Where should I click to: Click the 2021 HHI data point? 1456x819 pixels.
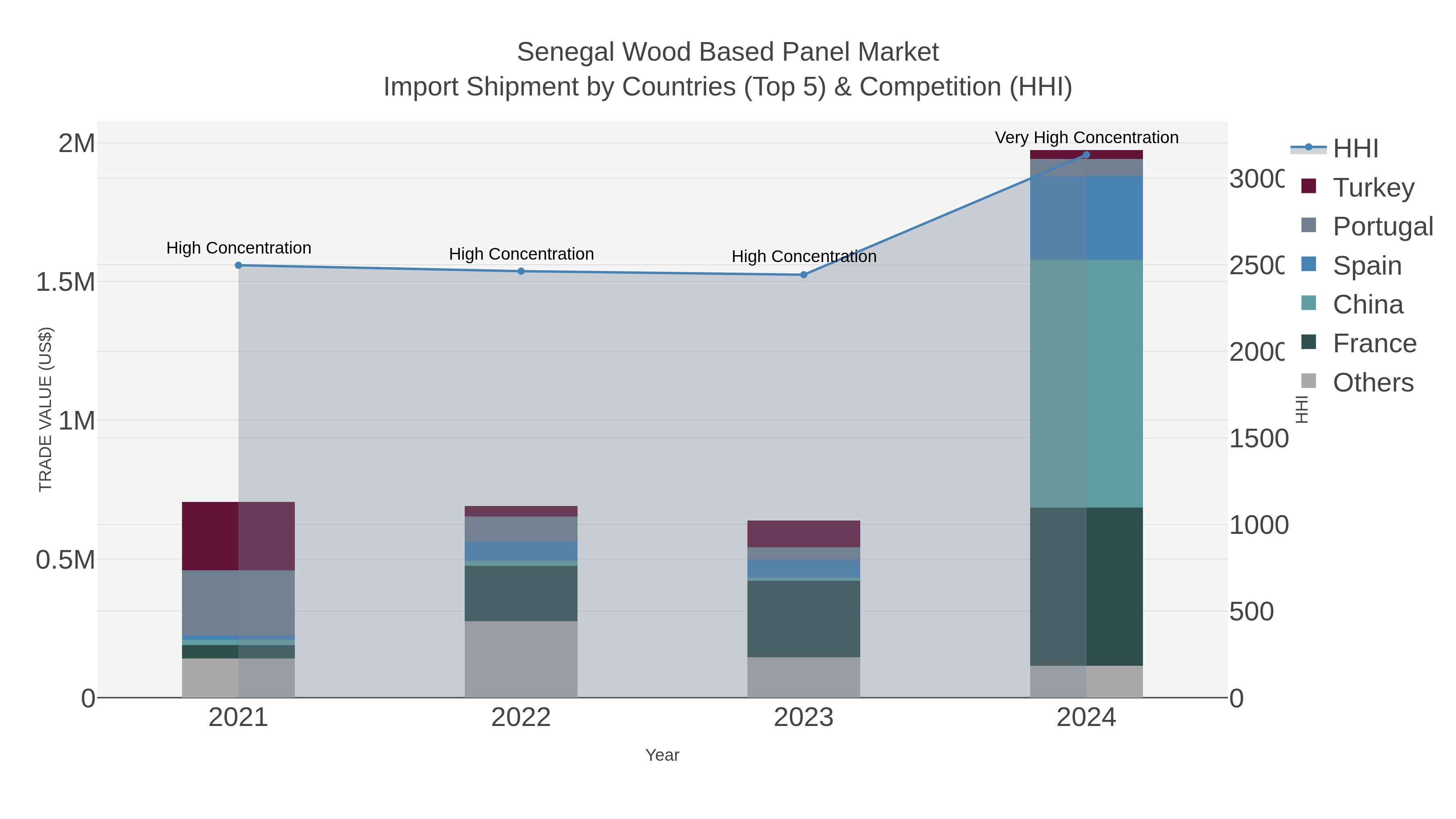(239, 265)
